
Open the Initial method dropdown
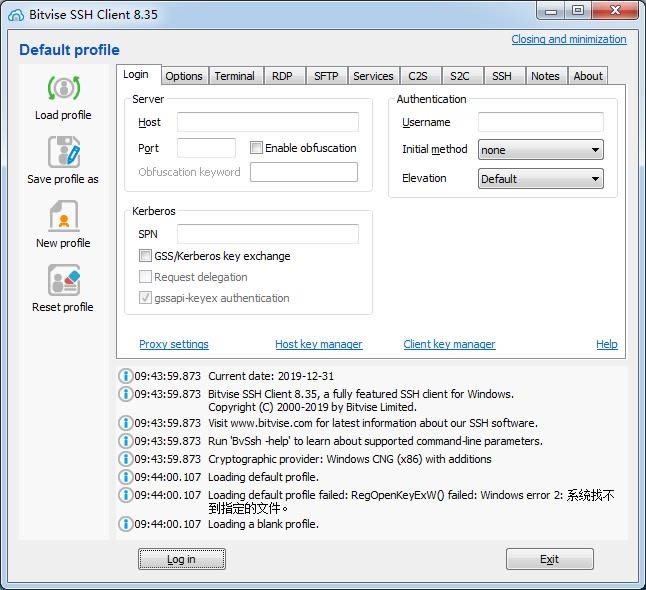click(x=541, y=150)
